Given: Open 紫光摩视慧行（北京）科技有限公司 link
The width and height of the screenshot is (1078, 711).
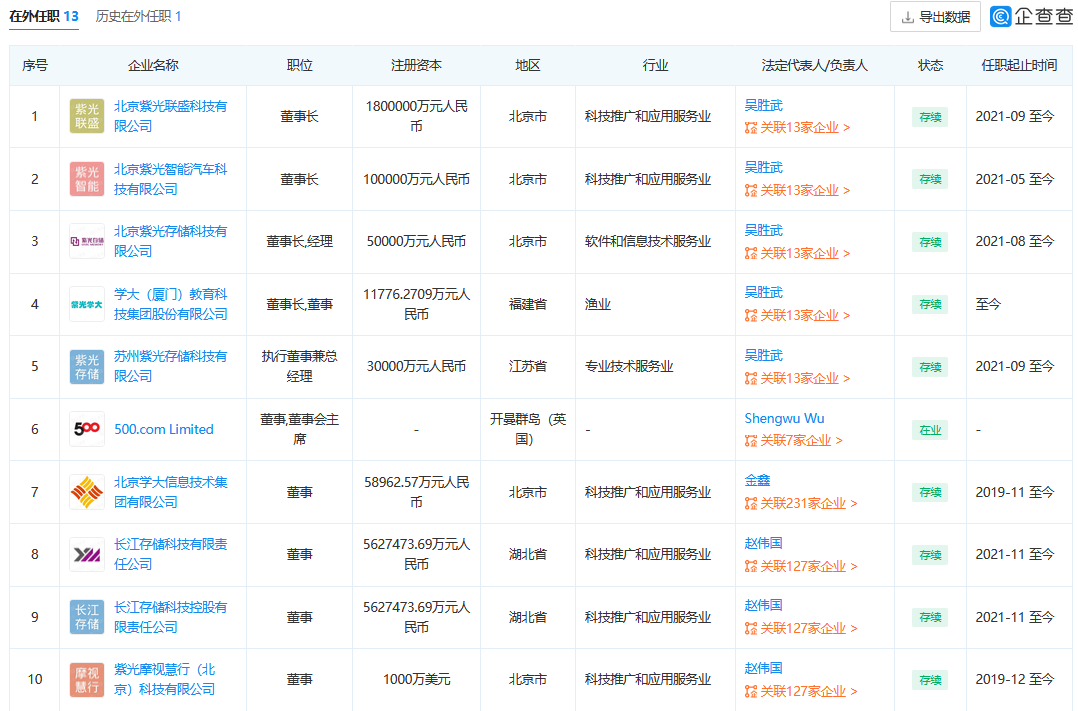Looking at the screenshot, I should point(165,679).
